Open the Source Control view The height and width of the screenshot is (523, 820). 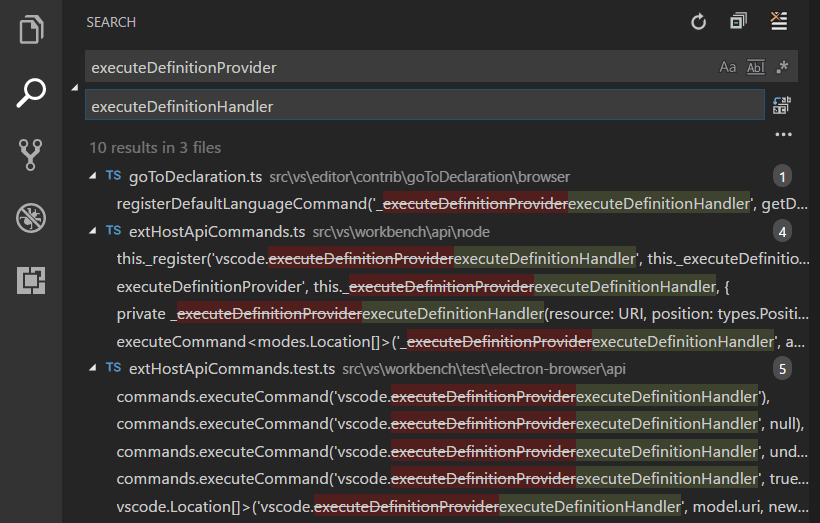tap(31, 155)
